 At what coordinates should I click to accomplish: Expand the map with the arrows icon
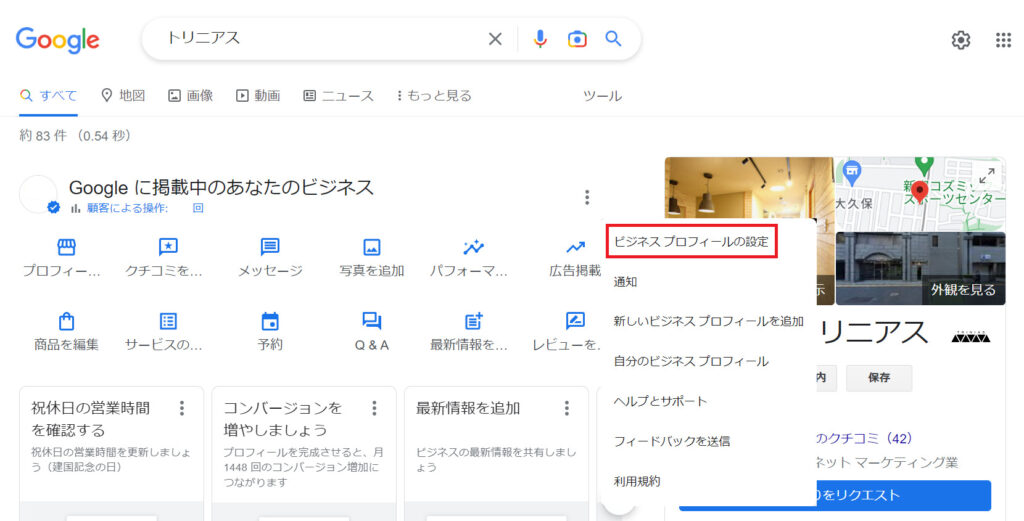pyautogui.click(x=987, y=175)
